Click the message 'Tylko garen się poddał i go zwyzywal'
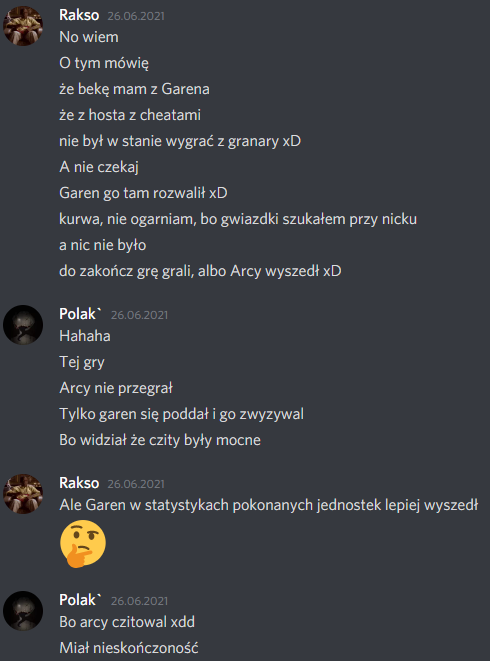The height and width of the screenshot is (661, 490). [181, 414]
